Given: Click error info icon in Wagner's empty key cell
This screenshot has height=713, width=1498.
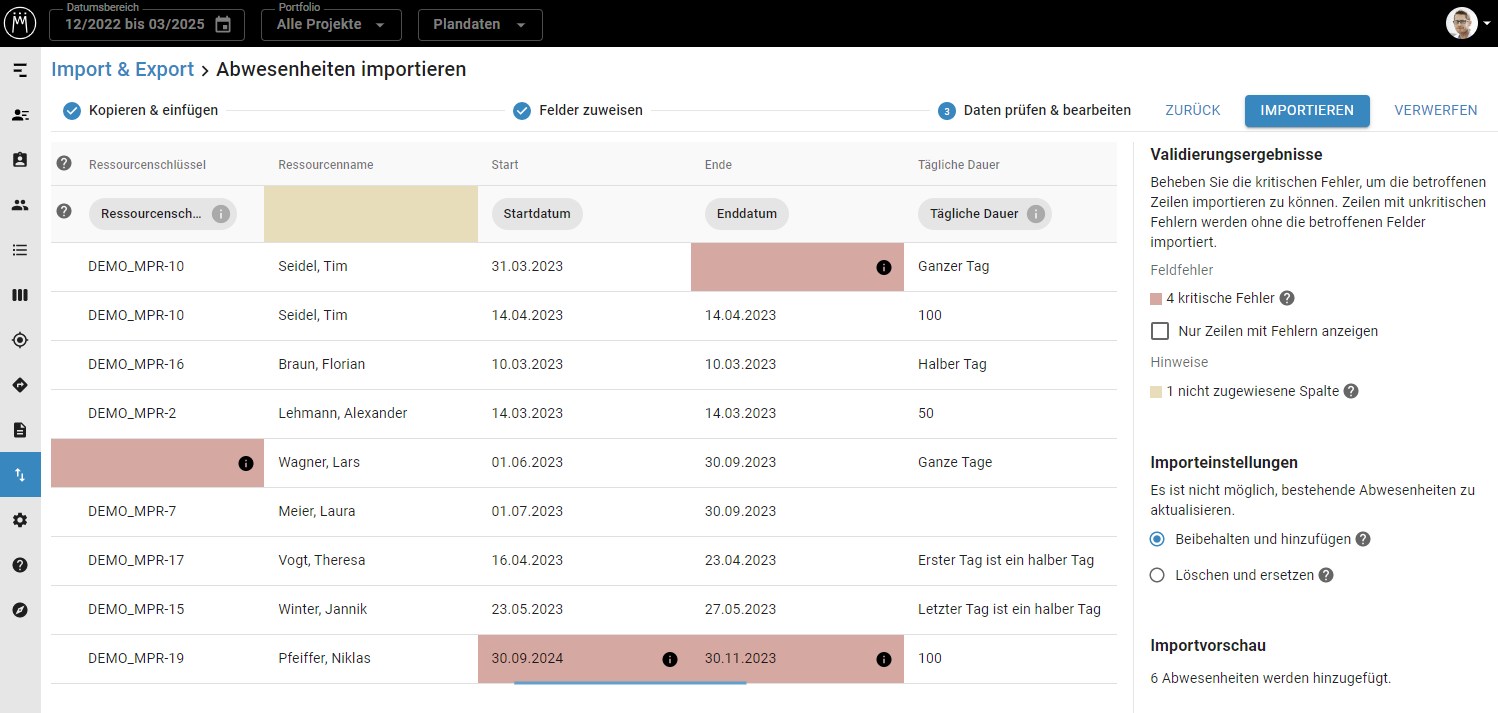Looking at the screenshot, I should tap(246, 463).
